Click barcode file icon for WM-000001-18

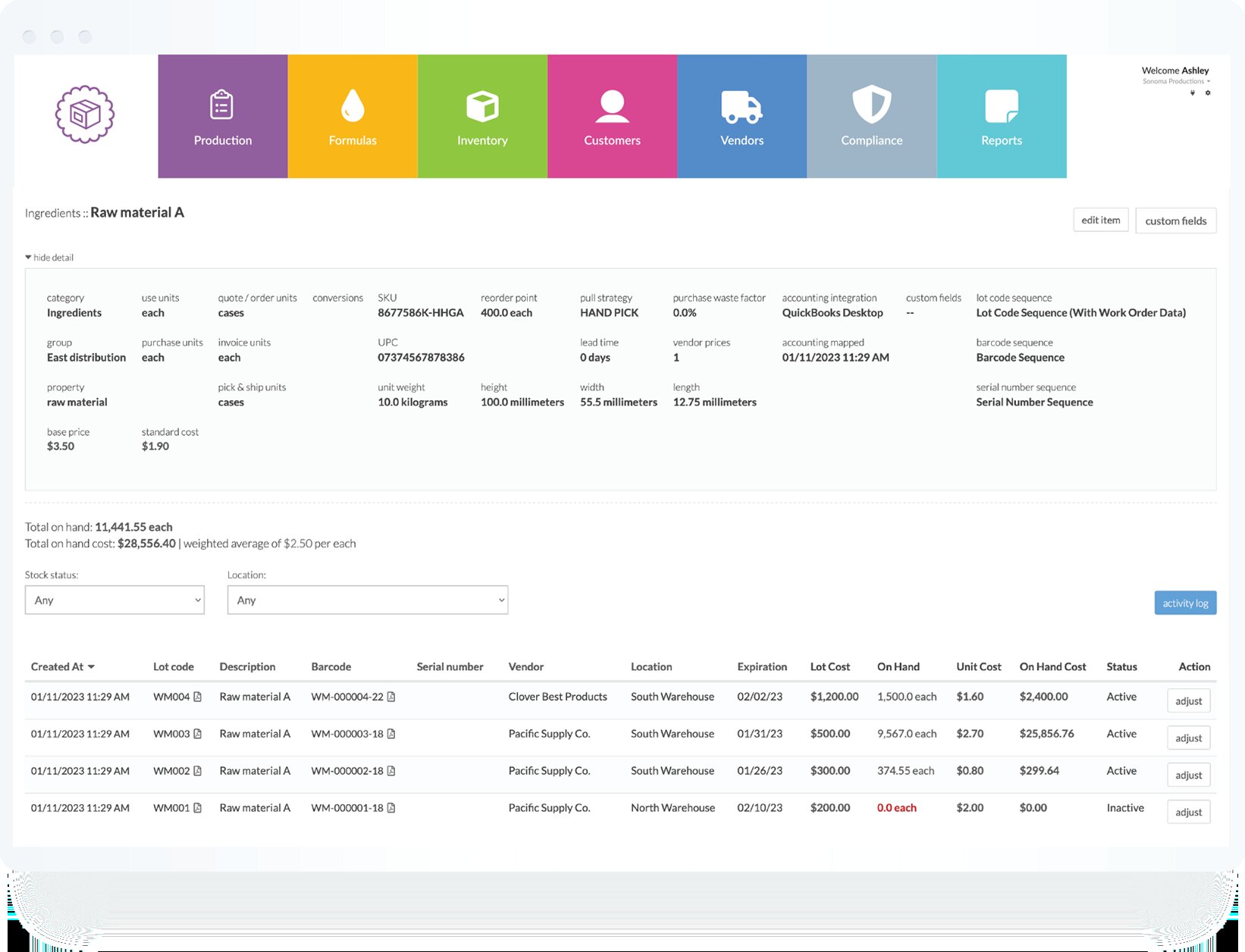(x=391, y=808)
